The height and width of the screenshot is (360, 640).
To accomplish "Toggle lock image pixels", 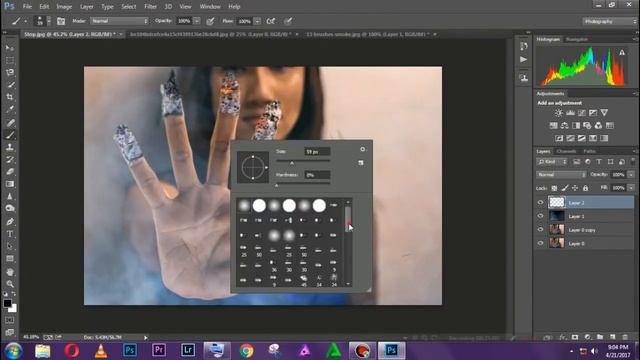I will click(564, 188).
